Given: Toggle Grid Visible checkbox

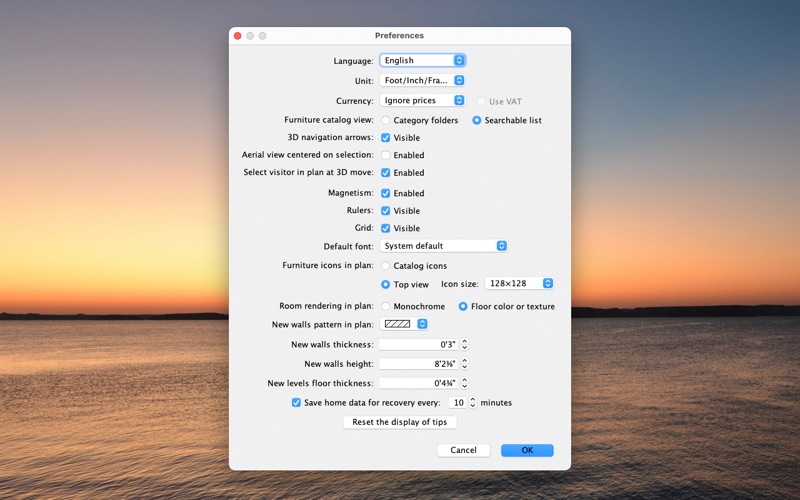Looking at the screenshot, I should (x=386, y=229).
